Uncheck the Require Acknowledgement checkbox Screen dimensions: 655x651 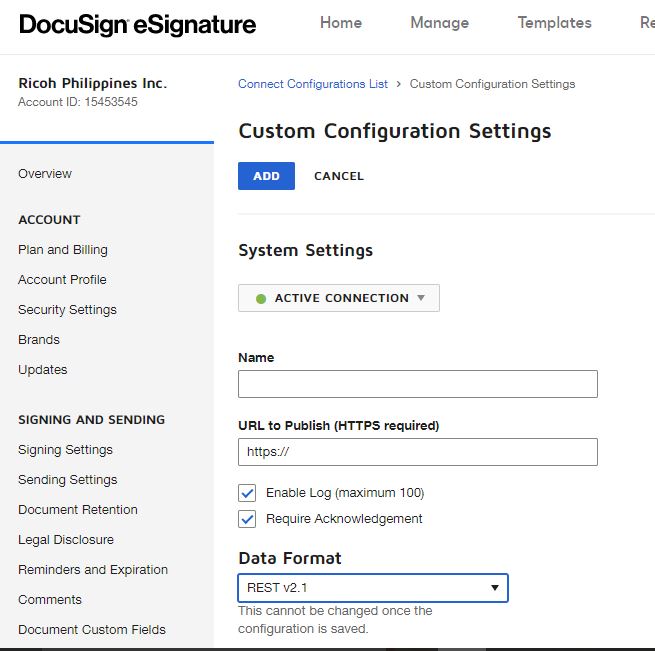click(247, 519)
